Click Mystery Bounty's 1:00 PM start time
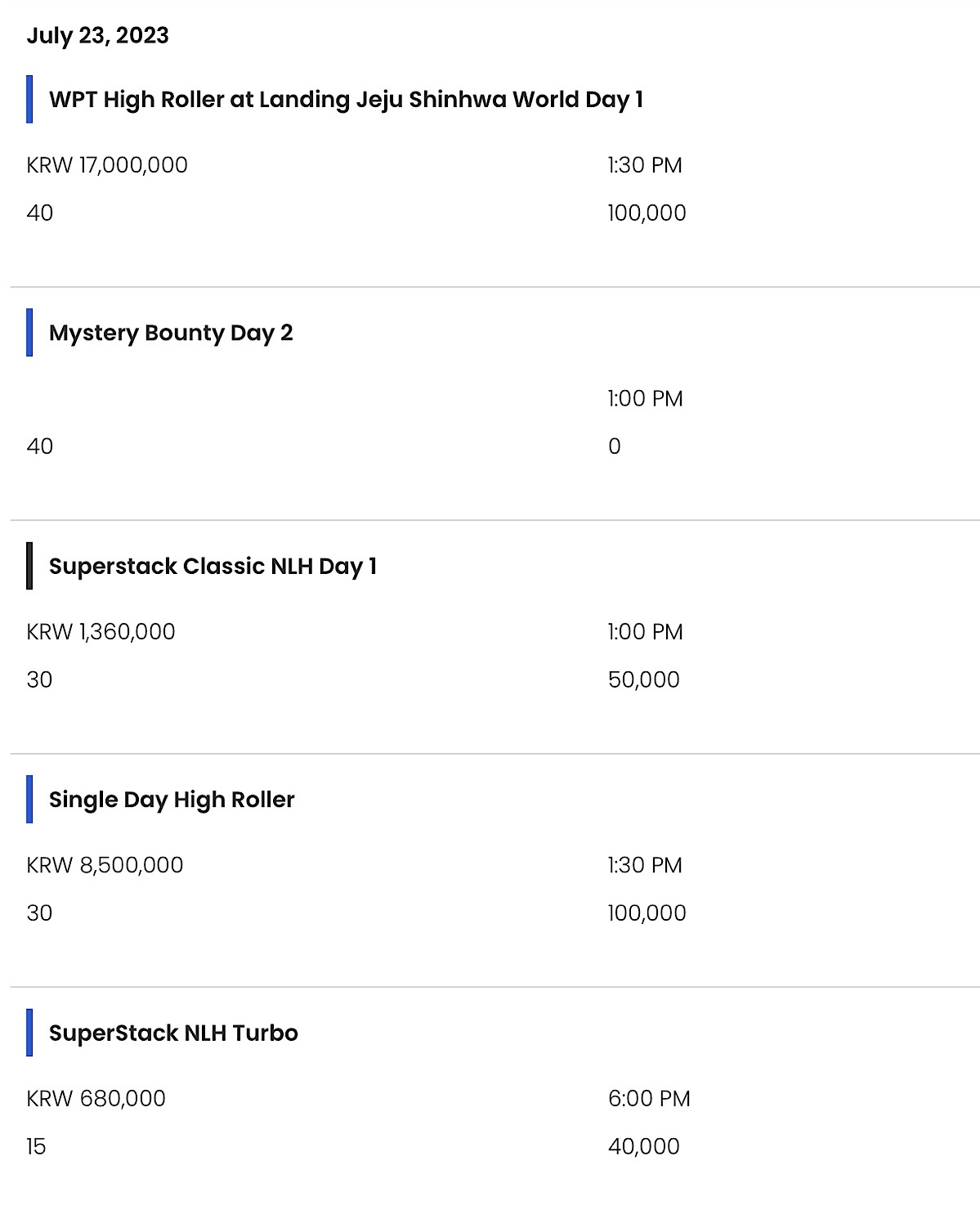Image resolution: width=980 pixels, height=1215 pixels. 645,398
